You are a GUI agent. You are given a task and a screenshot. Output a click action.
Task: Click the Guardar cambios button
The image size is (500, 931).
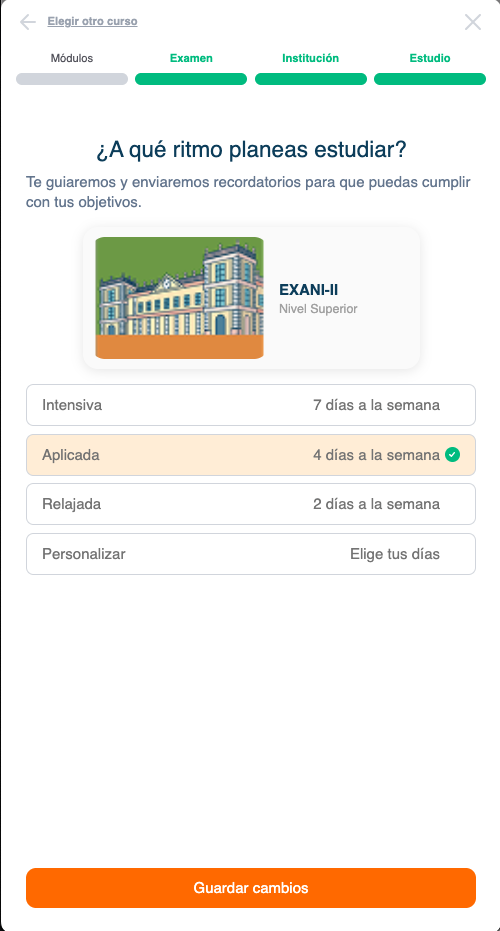point(251,888)
